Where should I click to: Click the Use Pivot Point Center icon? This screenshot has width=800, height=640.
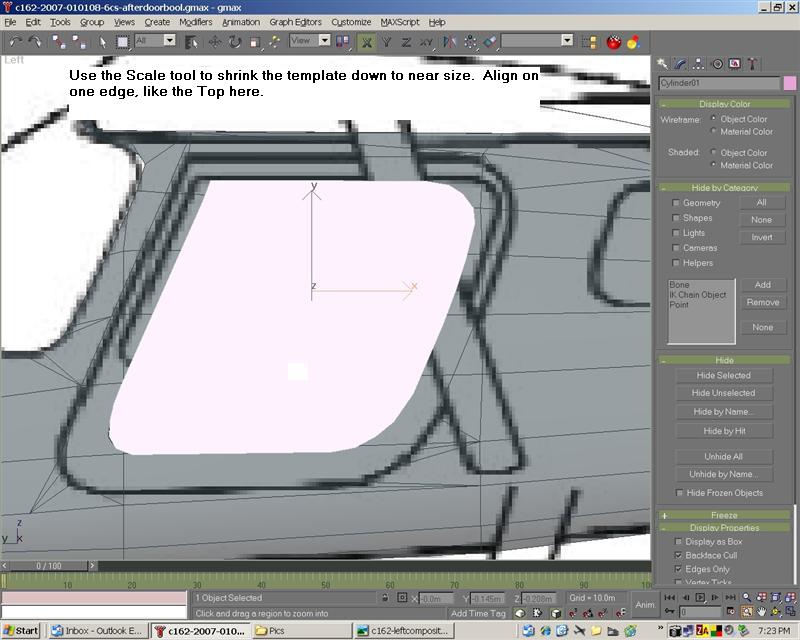tap(342, 42)
